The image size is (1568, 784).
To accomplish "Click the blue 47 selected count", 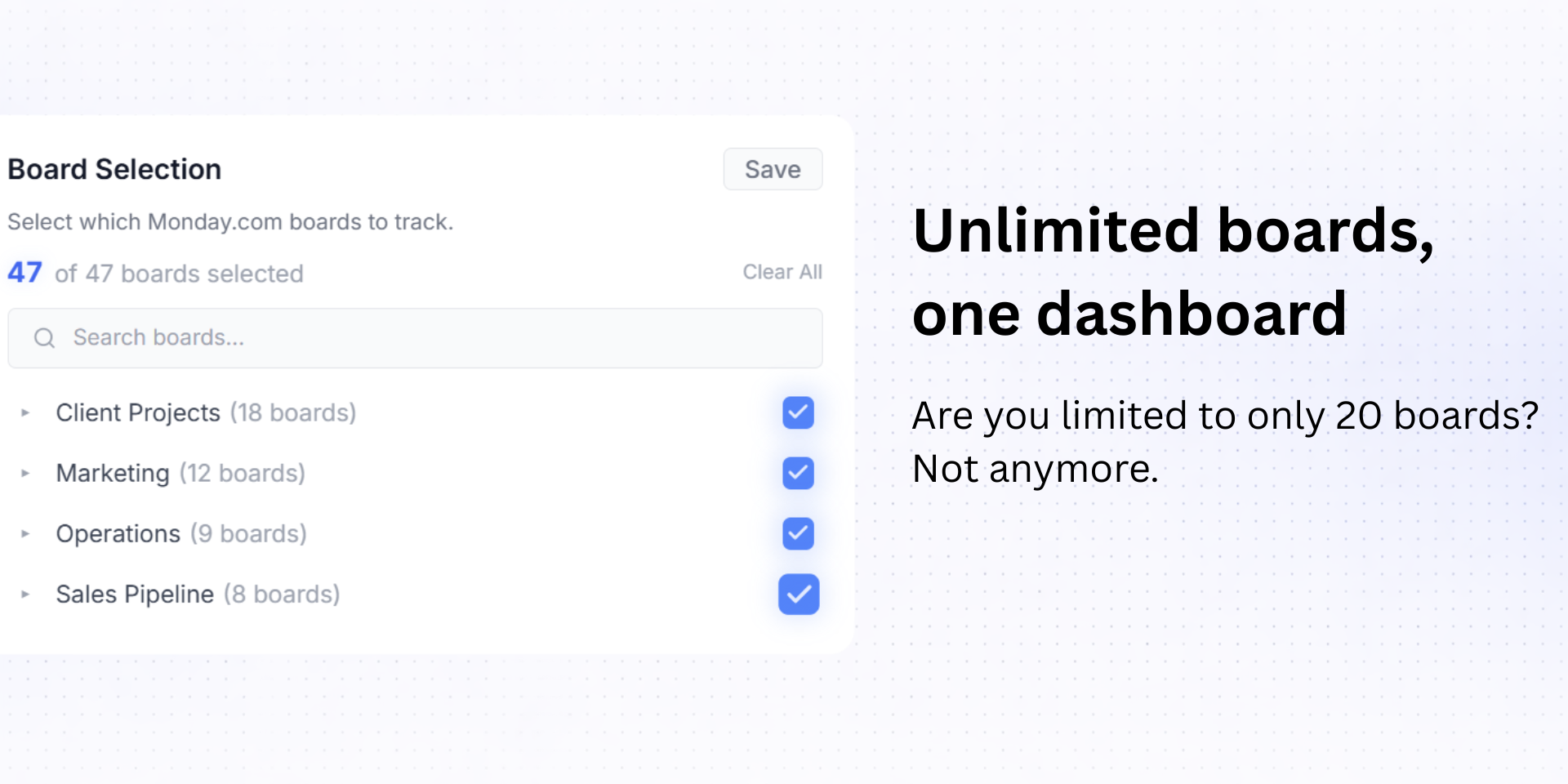I will [24, 273].
